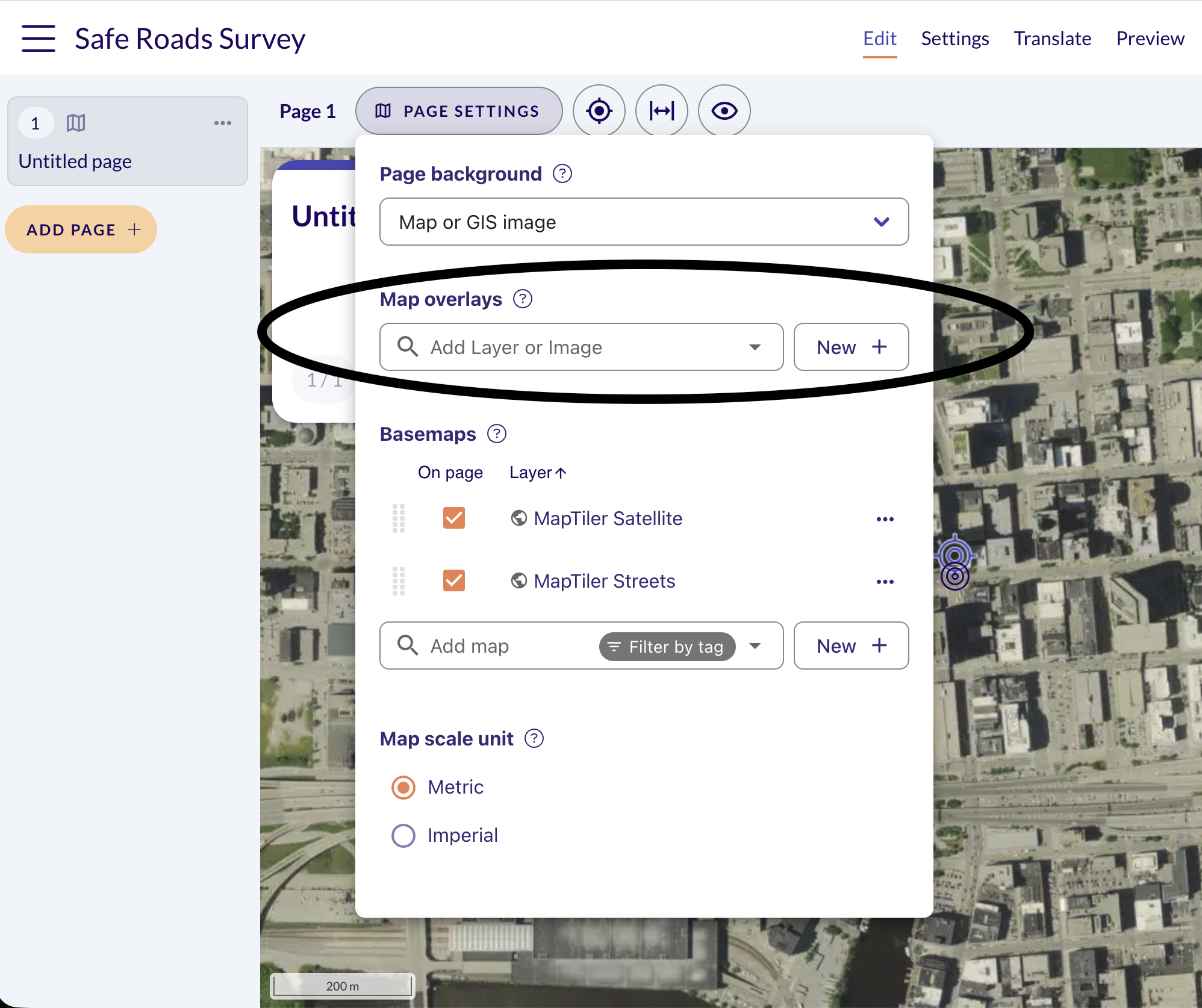The image size is (1202, 1008).
Task: Focus the Add Layer or Image field
Action: pyautogui.click(x=582, y=347)
